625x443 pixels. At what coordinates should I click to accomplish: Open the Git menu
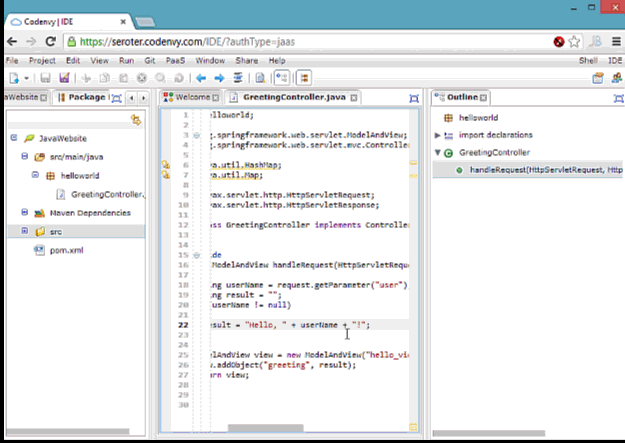pos(149,61)
